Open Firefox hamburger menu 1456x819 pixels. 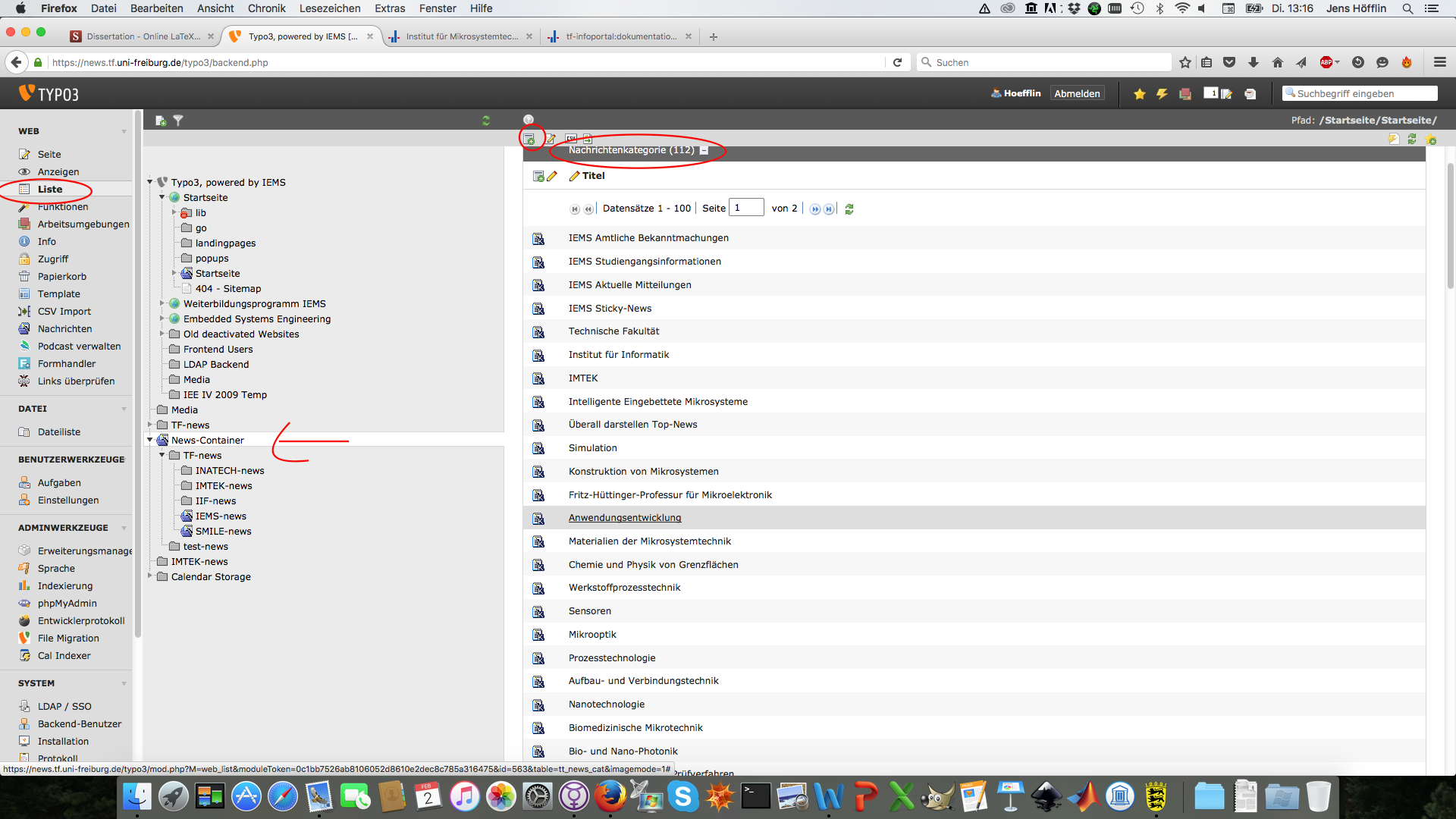[x=1440, y=63]
